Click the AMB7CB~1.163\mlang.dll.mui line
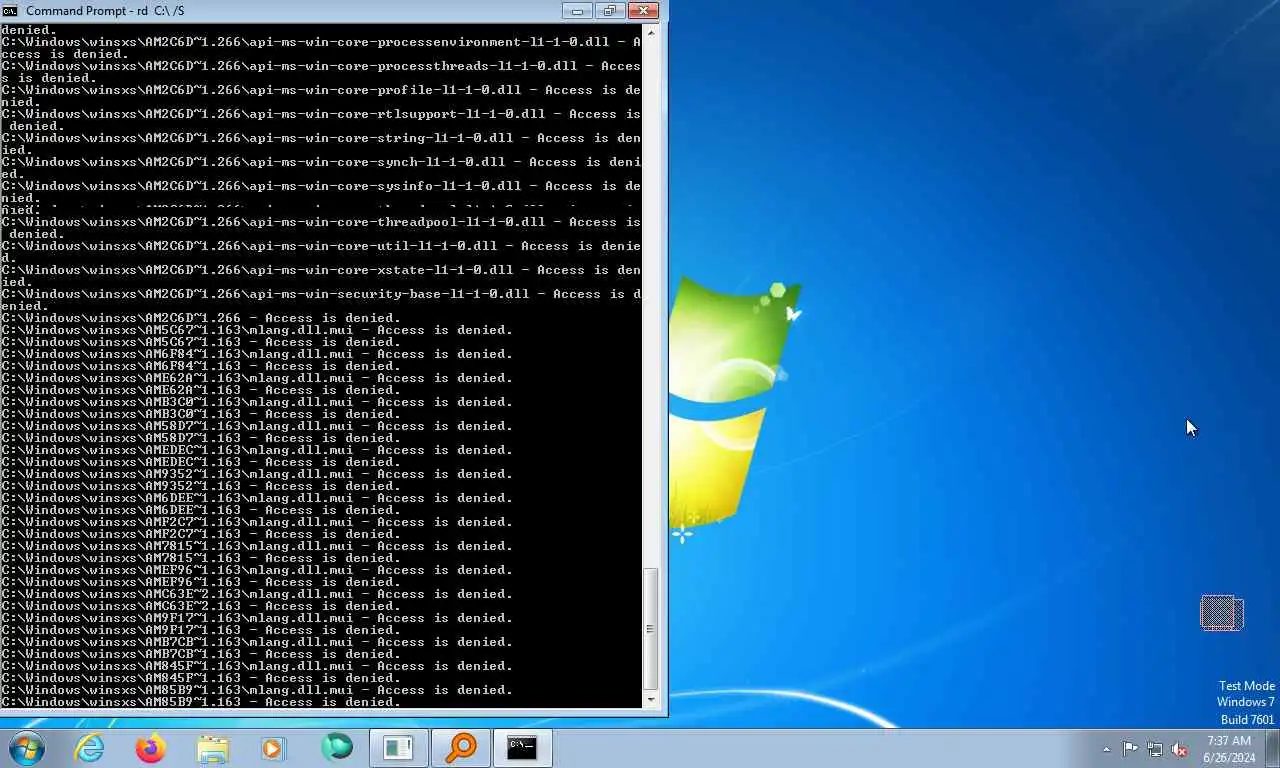The height and width of the screenshot is (768, 1280). 257,642
